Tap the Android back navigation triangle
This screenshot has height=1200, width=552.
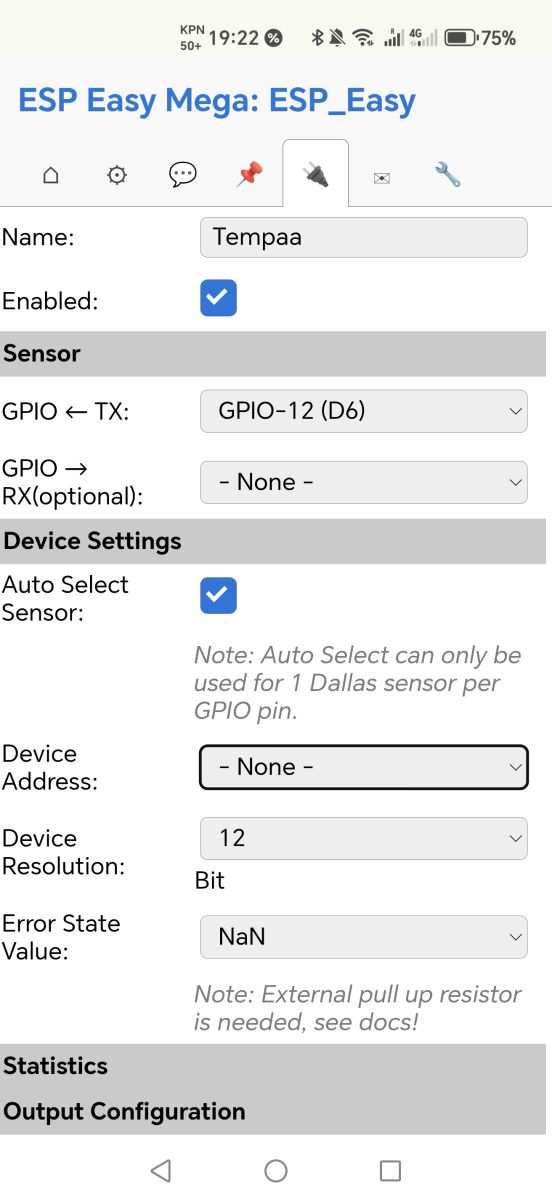coord(161,1170)
